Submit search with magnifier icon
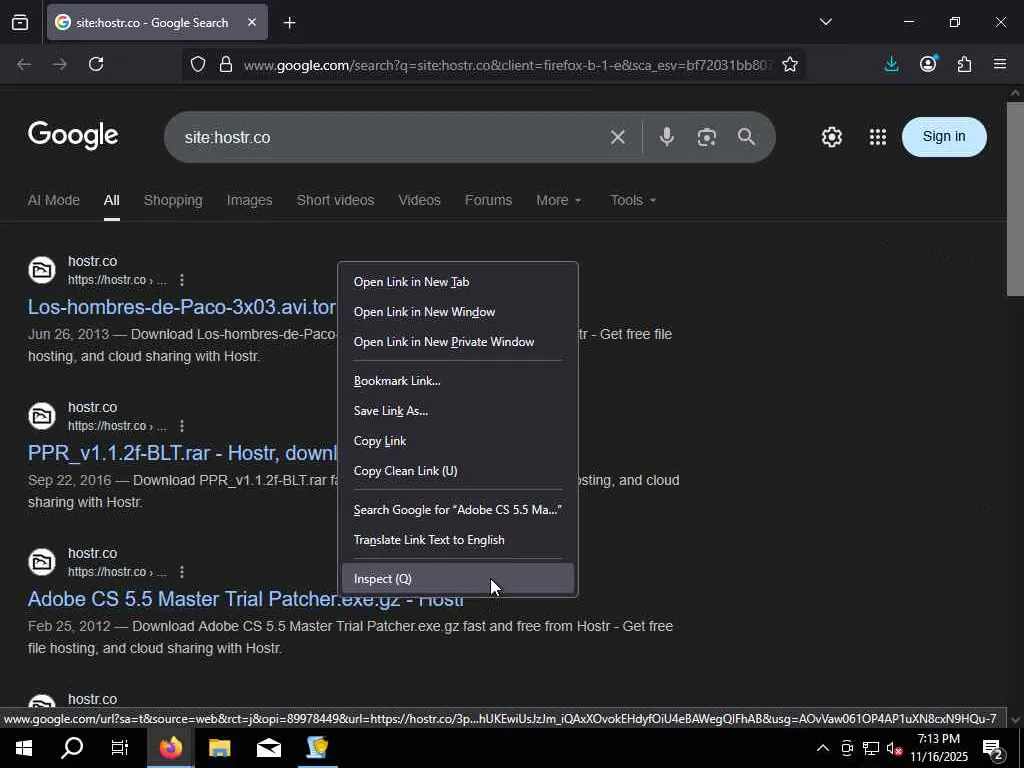The width and height of the screenshot is (1024, 768). click(746, 136)
